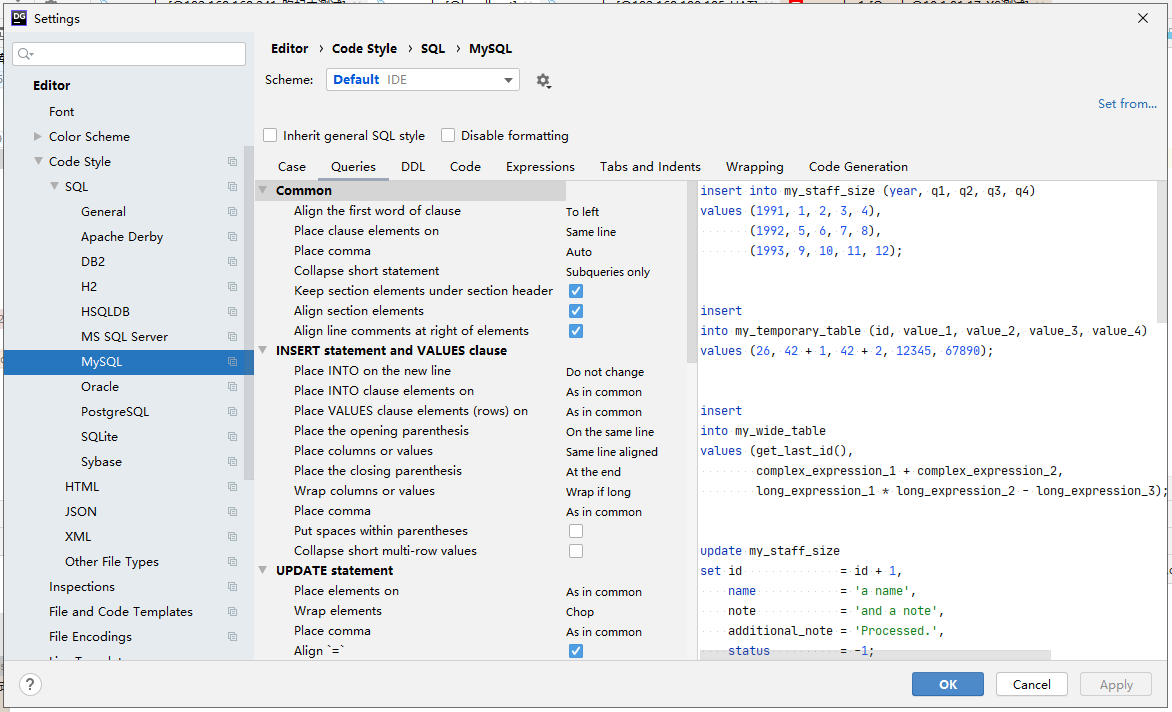
Task: Click copy icon beside XML
Action: point(232,537)
